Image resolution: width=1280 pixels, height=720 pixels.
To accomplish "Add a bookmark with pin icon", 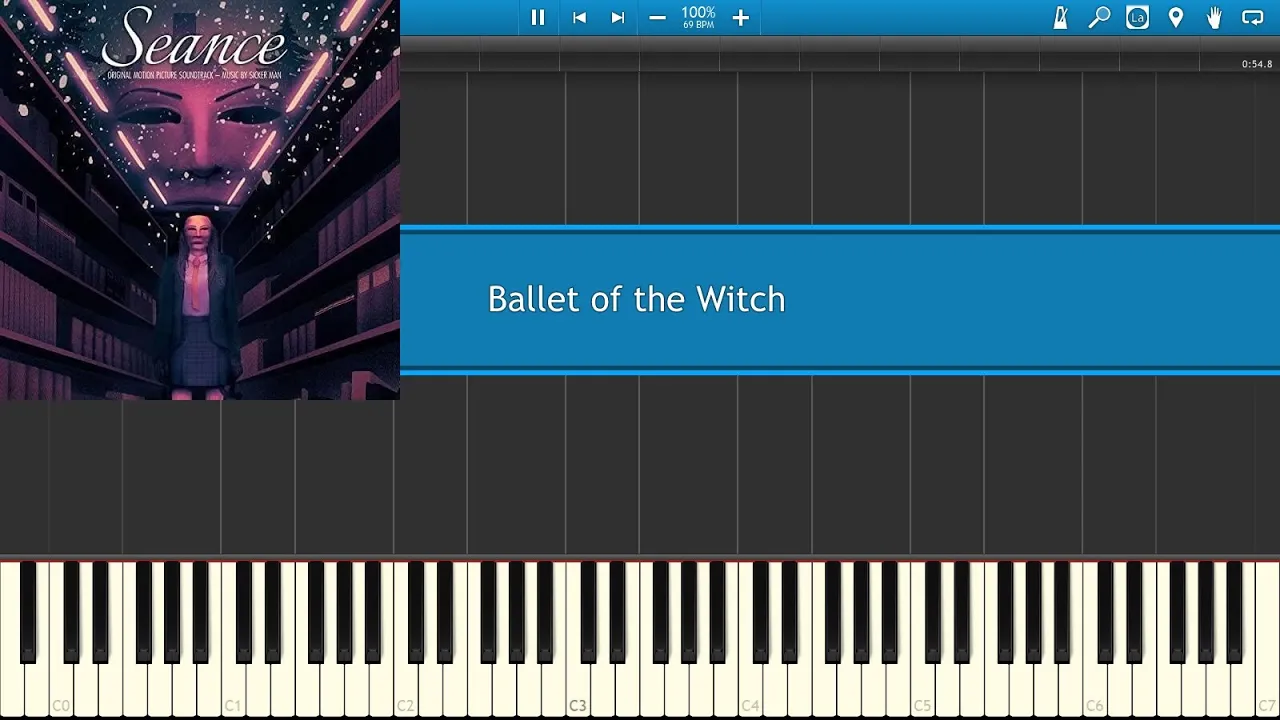I will (x=1176, y=17).
